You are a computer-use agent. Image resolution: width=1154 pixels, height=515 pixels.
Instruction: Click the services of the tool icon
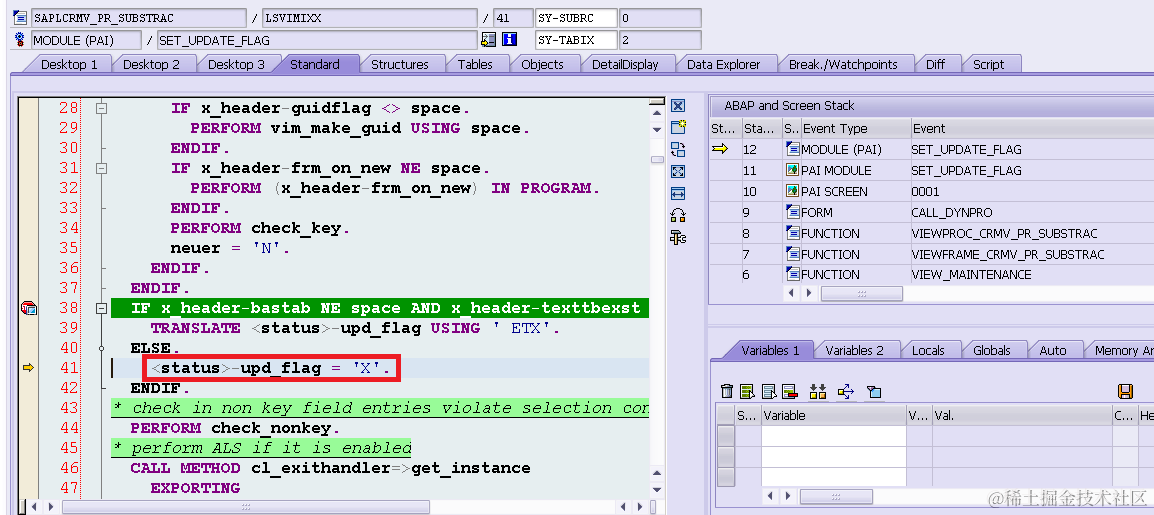point(678,216)
